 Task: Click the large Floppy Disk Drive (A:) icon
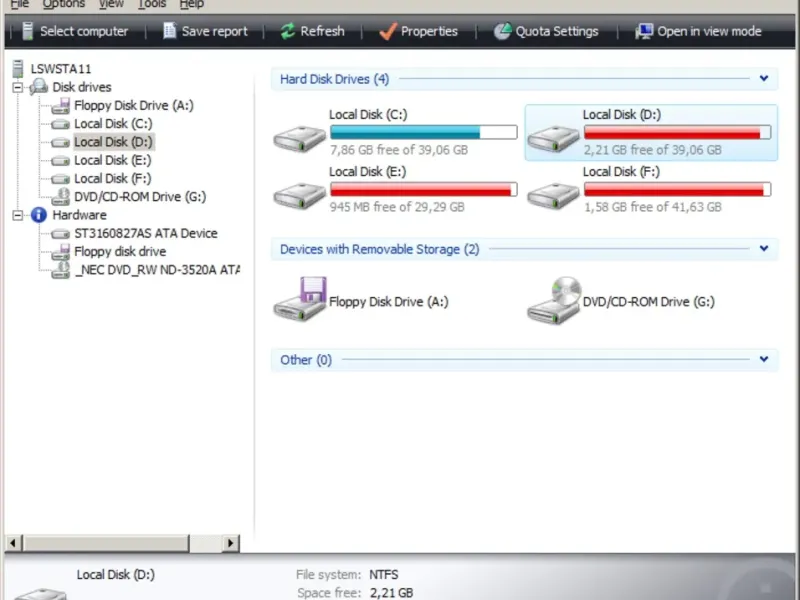pyautogui.click(x=300, y=299)
